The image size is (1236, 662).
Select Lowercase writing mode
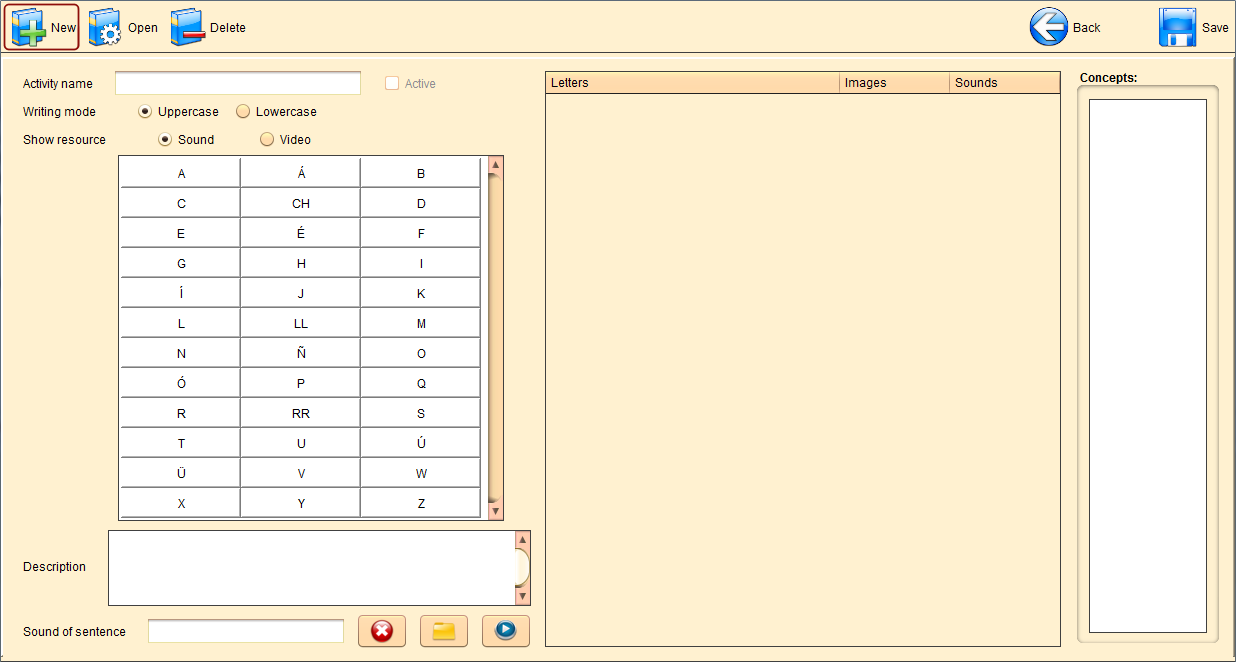[243, 111]
